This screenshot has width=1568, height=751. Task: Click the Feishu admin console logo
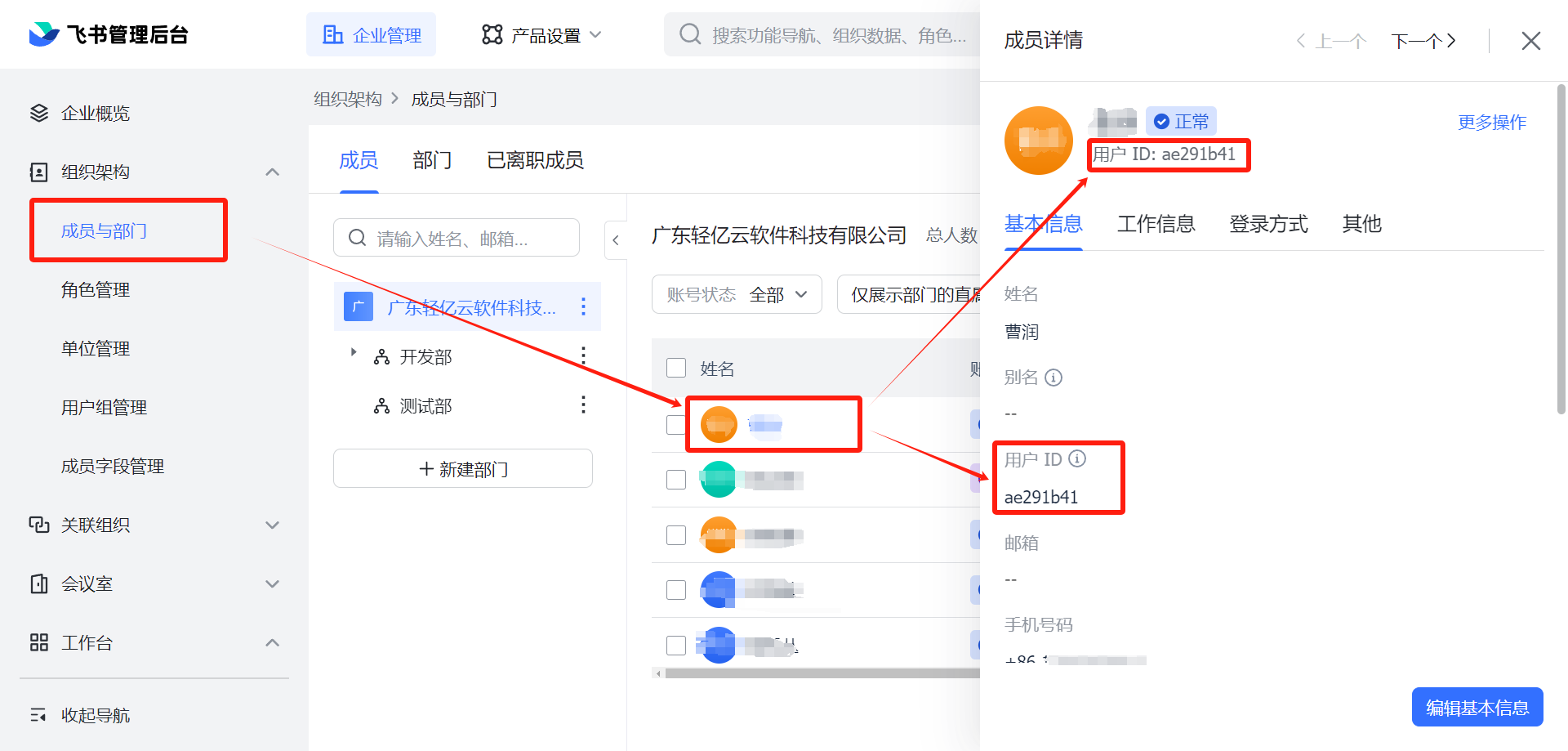109,34
